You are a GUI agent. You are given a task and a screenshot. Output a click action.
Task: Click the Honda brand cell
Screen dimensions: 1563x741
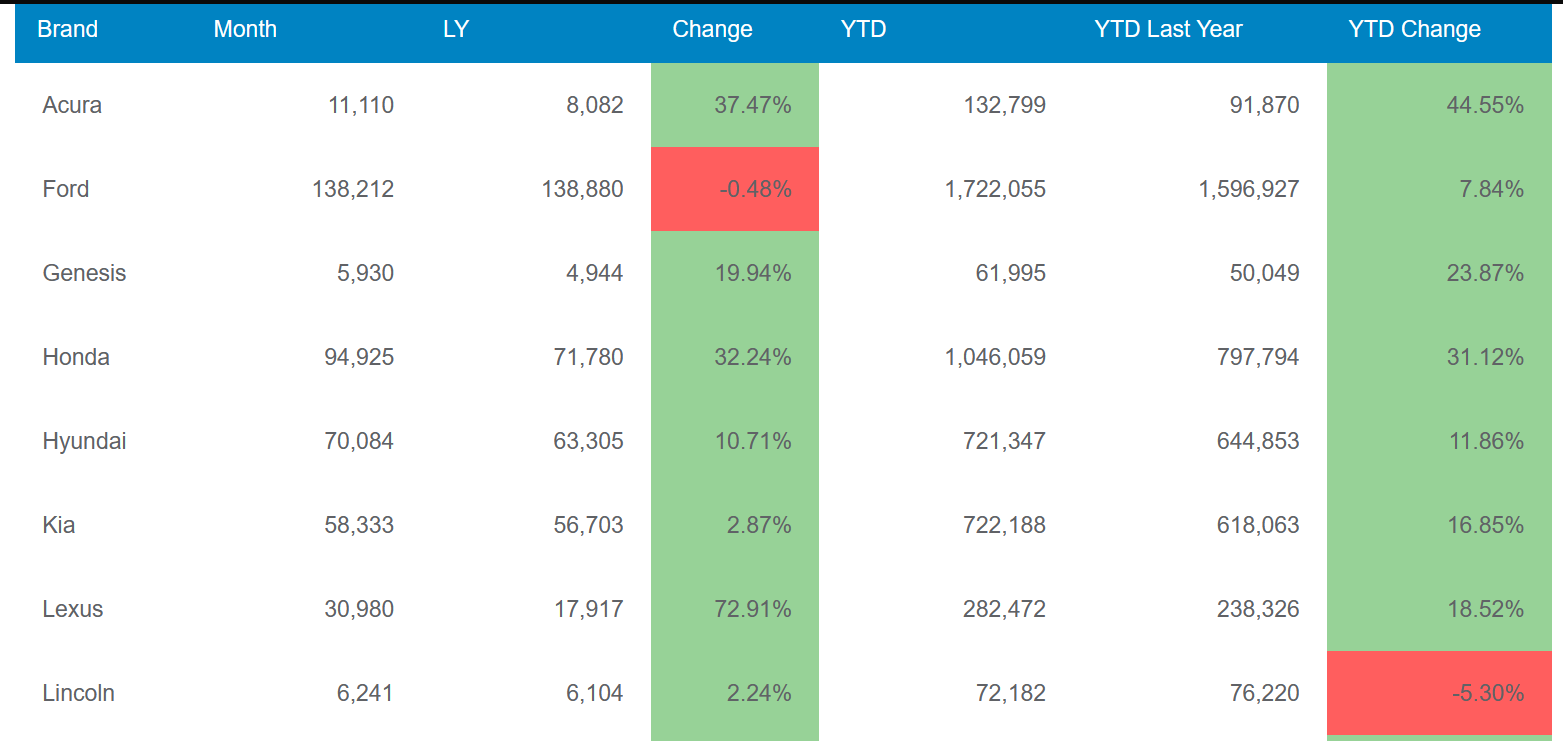(x=76, y=357)
